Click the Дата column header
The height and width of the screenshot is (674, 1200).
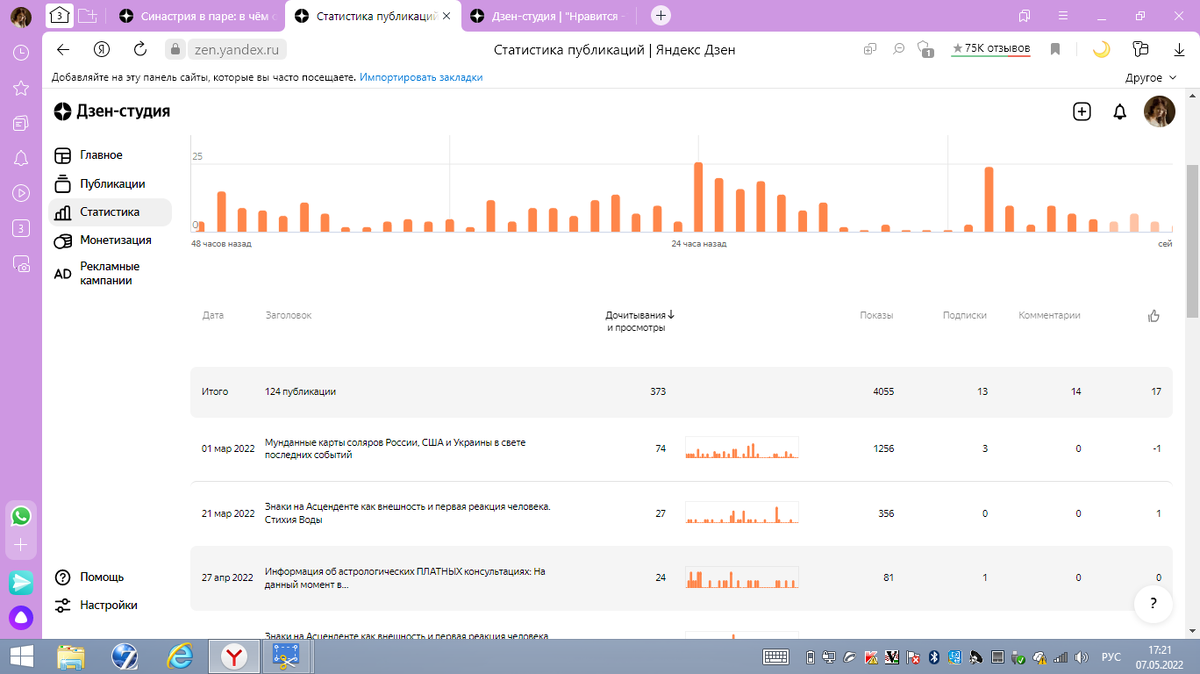213,315
